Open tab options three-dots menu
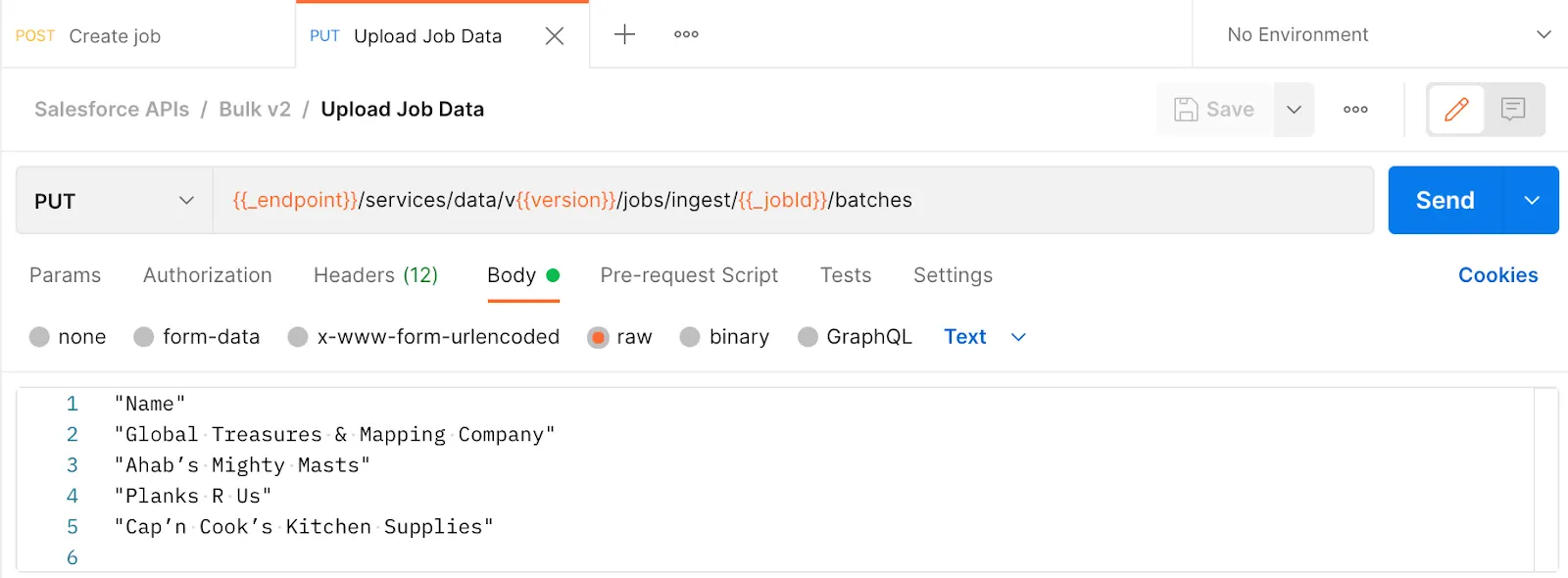The height and width of the screenshot is (578, 1568). tap(686, 34)
